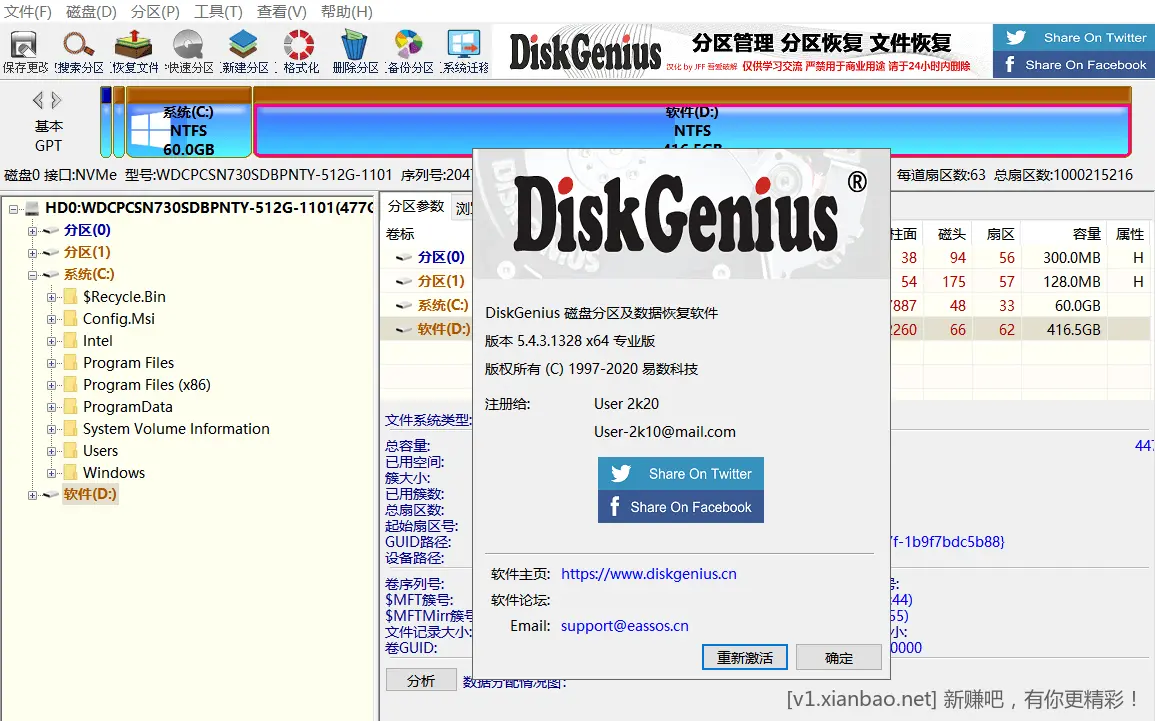Click the Twitter bird icon in the top banner
Viewport: 1155px width, 721px height.
click(x=1017, y=38)
